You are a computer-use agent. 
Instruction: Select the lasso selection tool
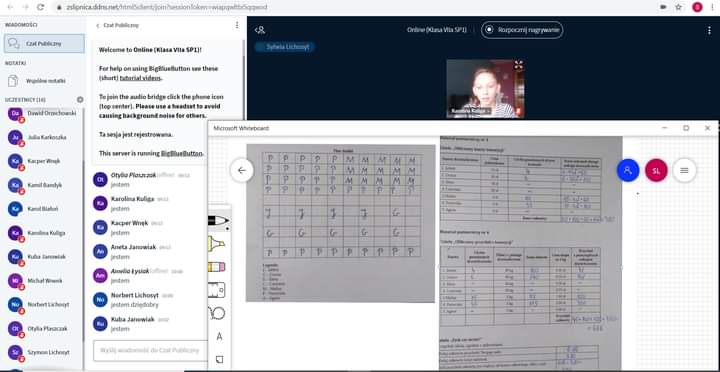tap(218, 313)
